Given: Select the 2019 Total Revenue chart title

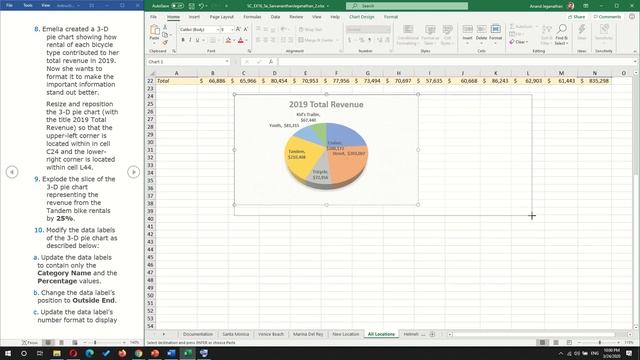Looking at the screenshot, I should (x=326, y=104).
